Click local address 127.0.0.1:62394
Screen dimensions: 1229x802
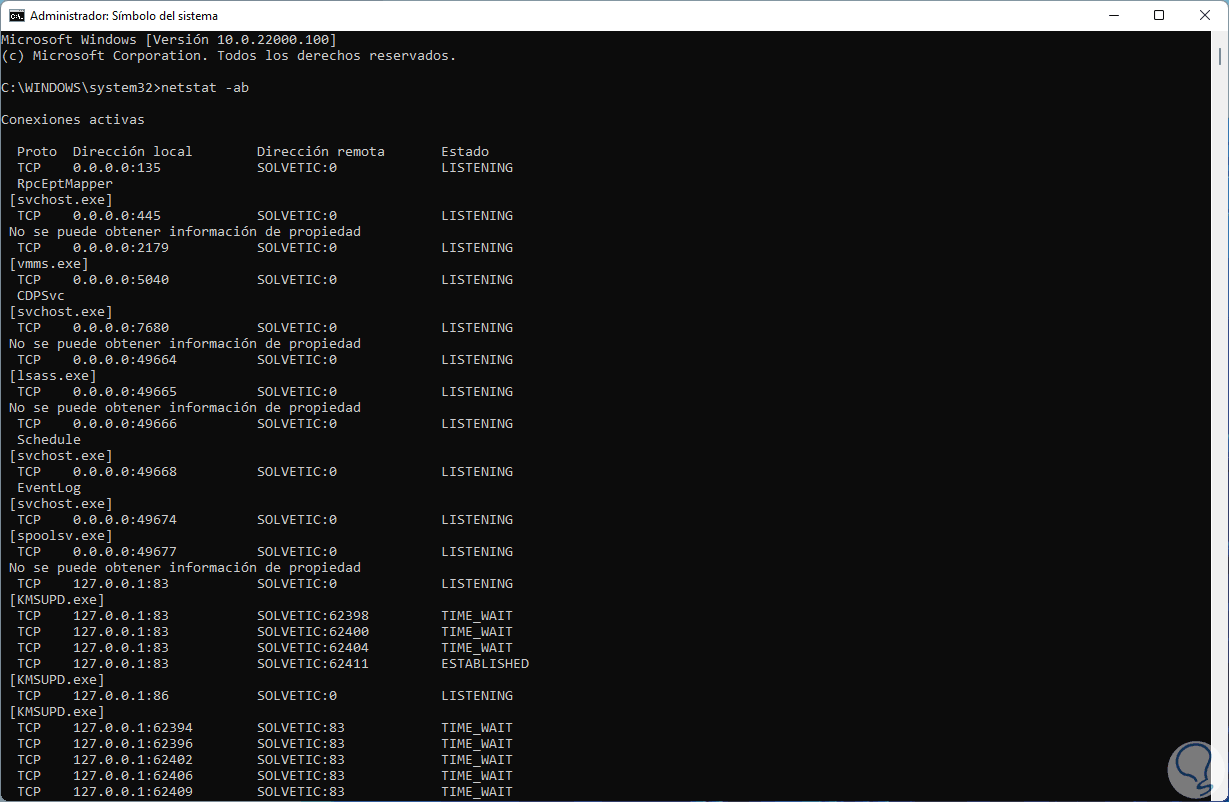(x=133, y=728)
